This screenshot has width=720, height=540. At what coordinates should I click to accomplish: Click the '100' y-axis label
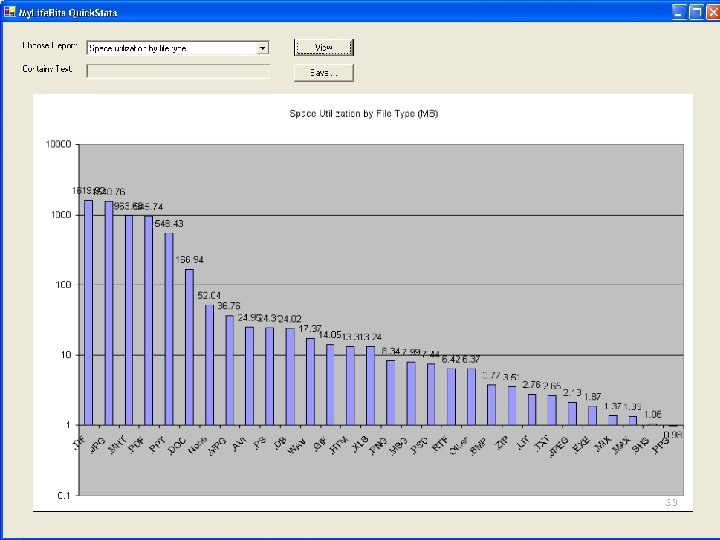pos(63,285)
